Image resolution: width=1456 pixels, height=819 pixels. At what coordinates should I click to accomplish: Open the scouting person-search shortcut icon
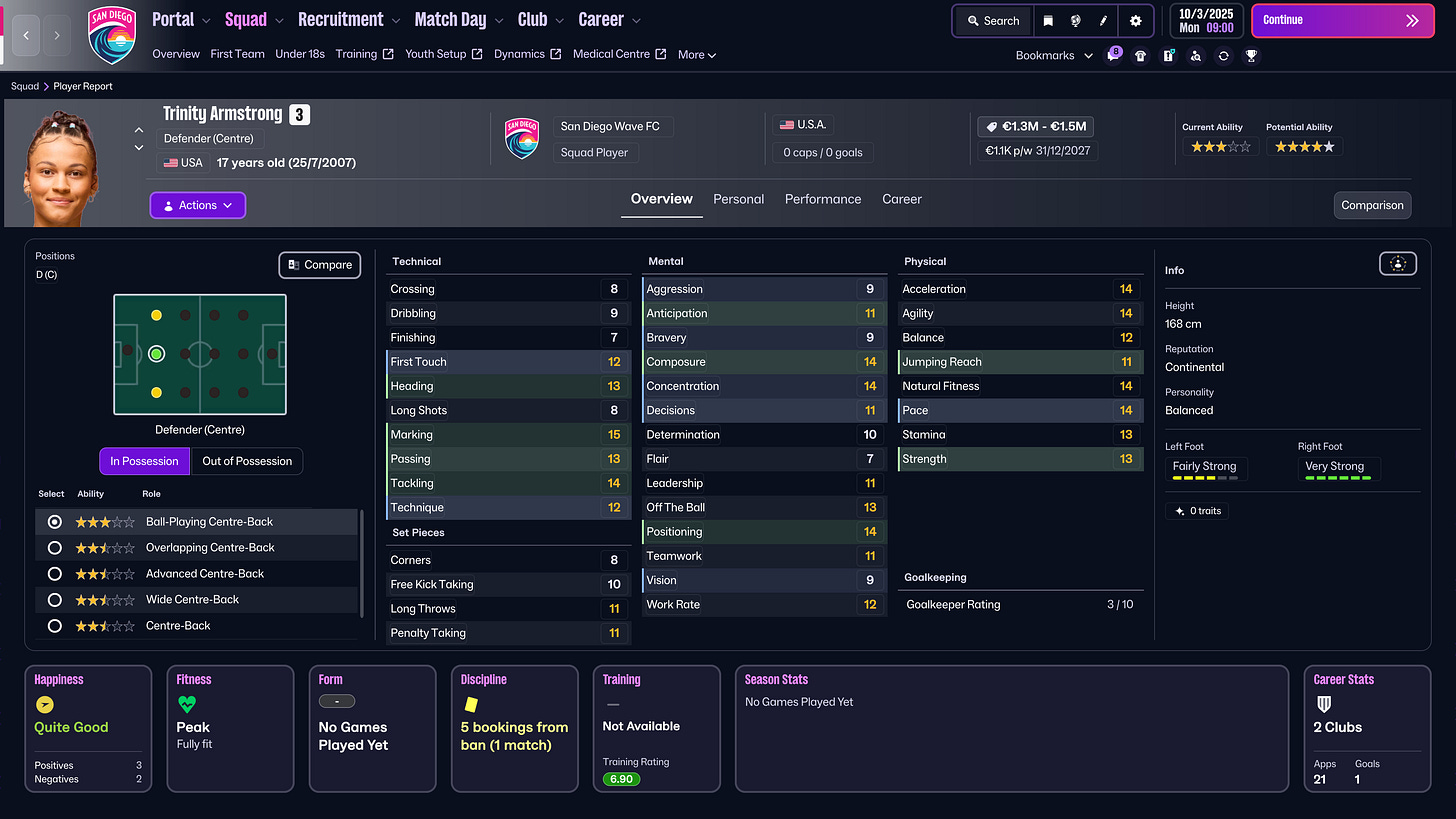point(1195,56)
